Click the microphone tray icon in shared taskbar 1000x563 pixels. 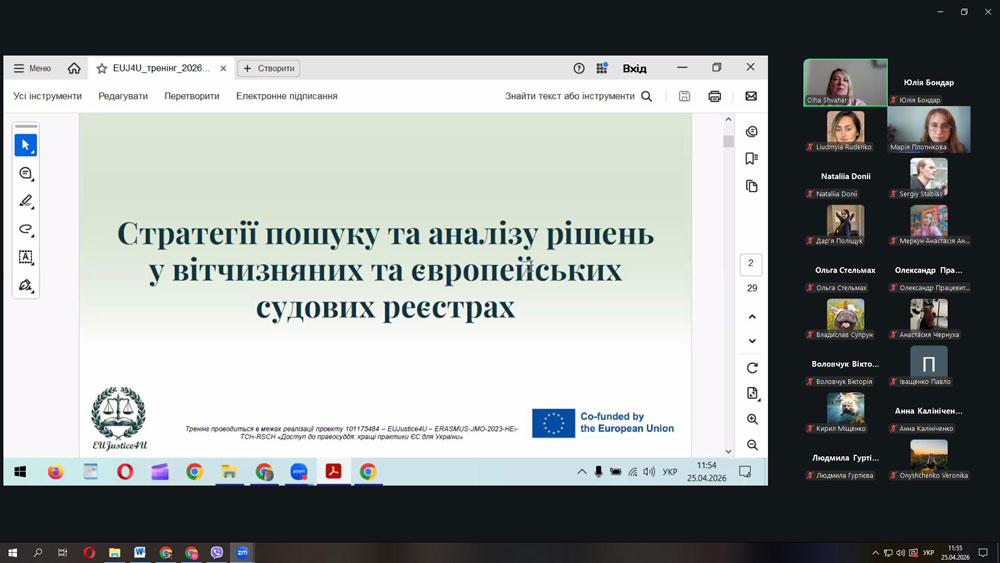pyautogui.click(x=598, y=472)
